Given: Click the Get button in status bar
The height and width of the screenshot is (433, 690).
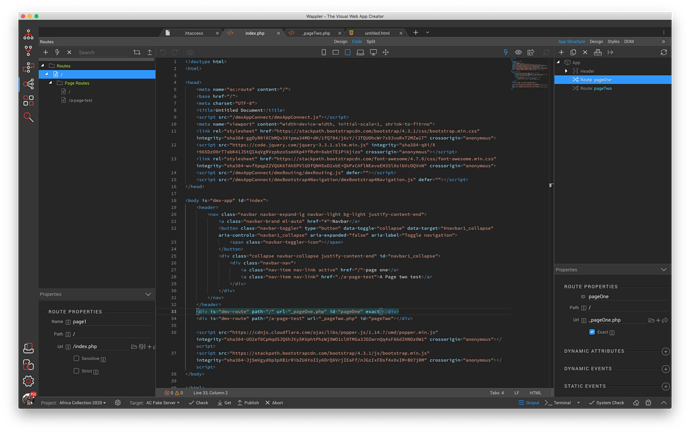Looking at the screenshot, I should tap(224, 403).
